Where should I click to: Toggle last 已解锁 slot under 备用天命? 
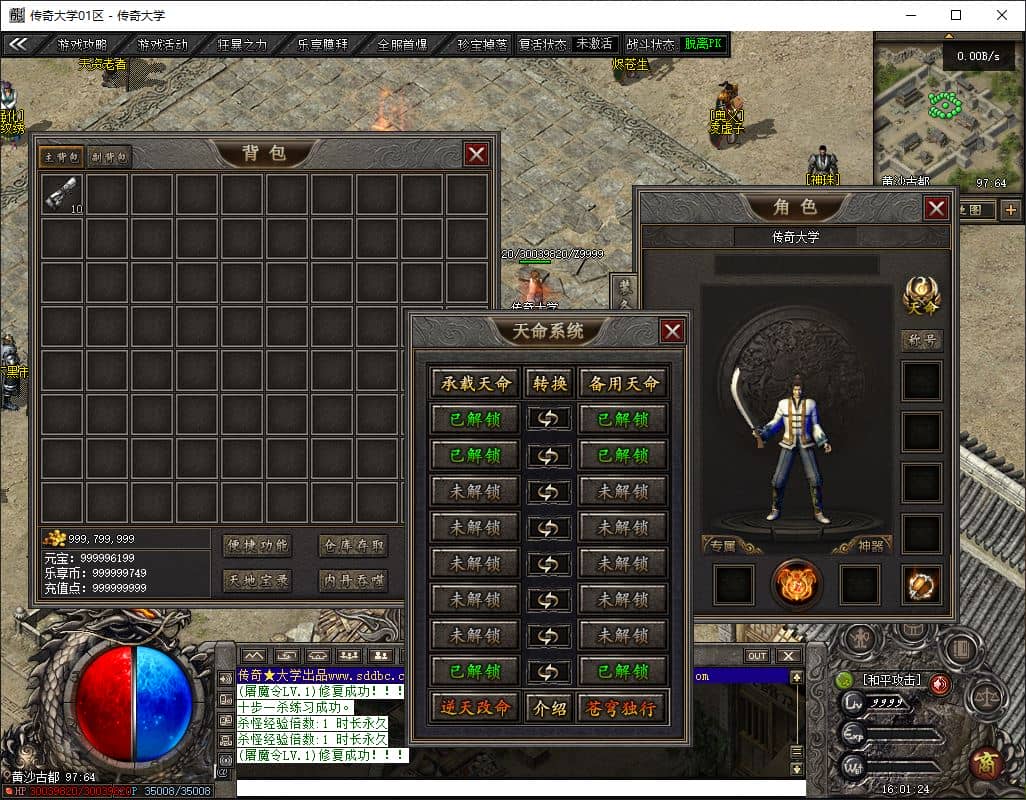point(624,671)
